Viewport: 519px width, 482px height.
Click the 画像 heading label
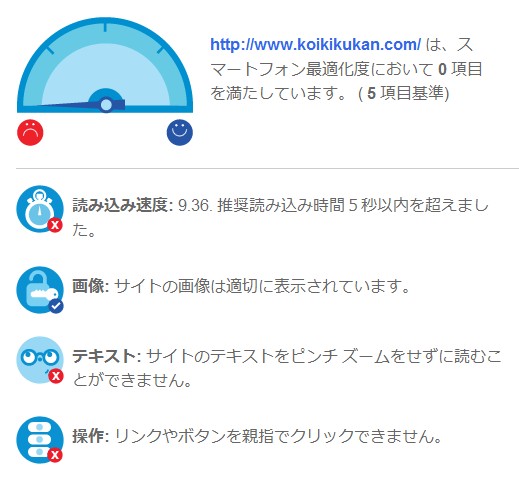coord(90,286)
